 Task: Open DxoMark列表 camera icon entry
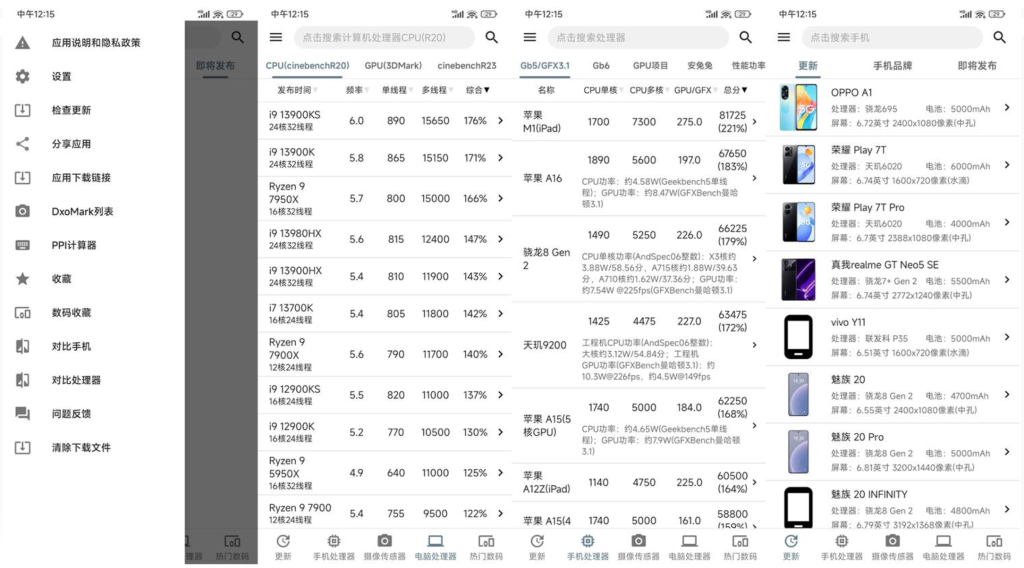[23, 211]
